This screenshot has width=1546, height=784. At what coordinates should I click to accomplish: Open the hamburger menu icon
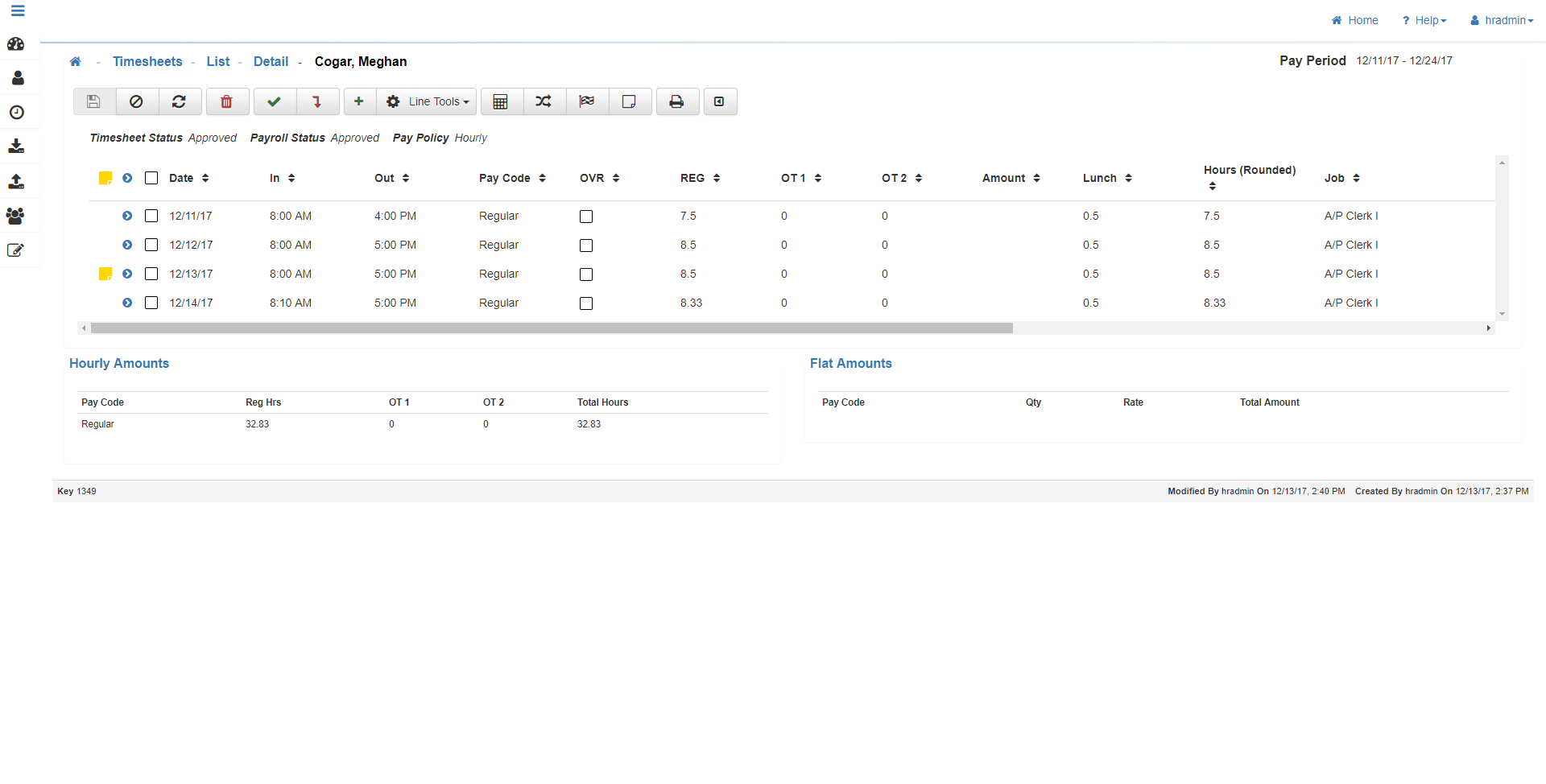[x=18, y=10]
